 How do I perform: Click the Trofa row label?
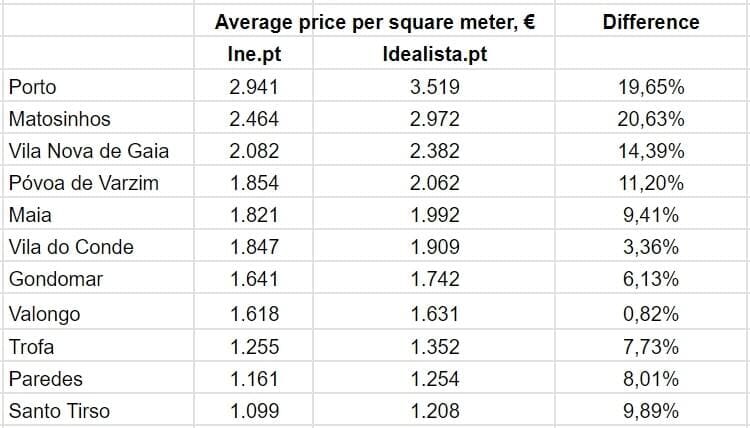pos(31,347)
